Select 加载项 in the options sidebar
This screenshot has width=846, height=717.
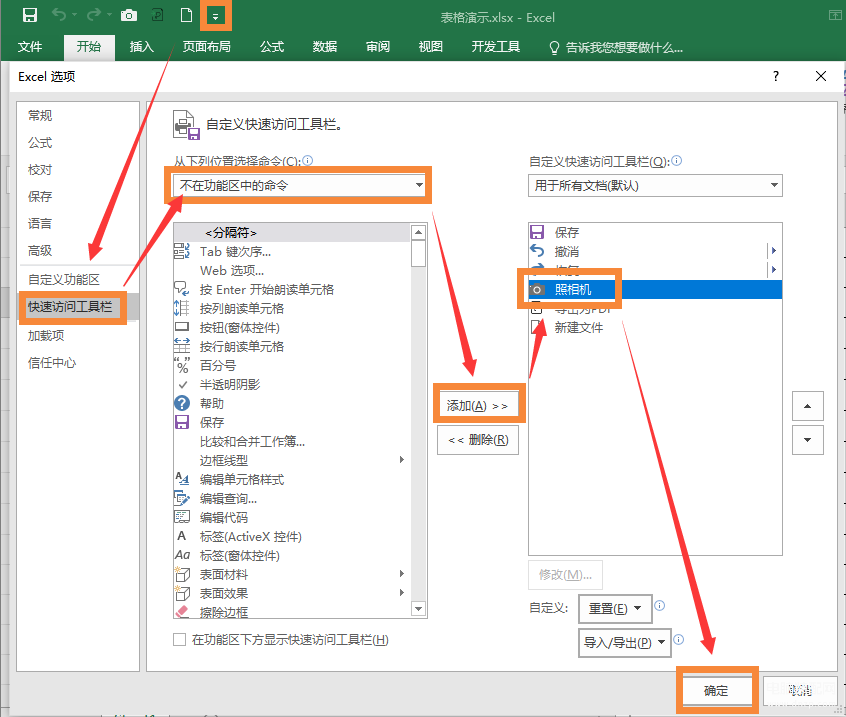coord(46,336)
